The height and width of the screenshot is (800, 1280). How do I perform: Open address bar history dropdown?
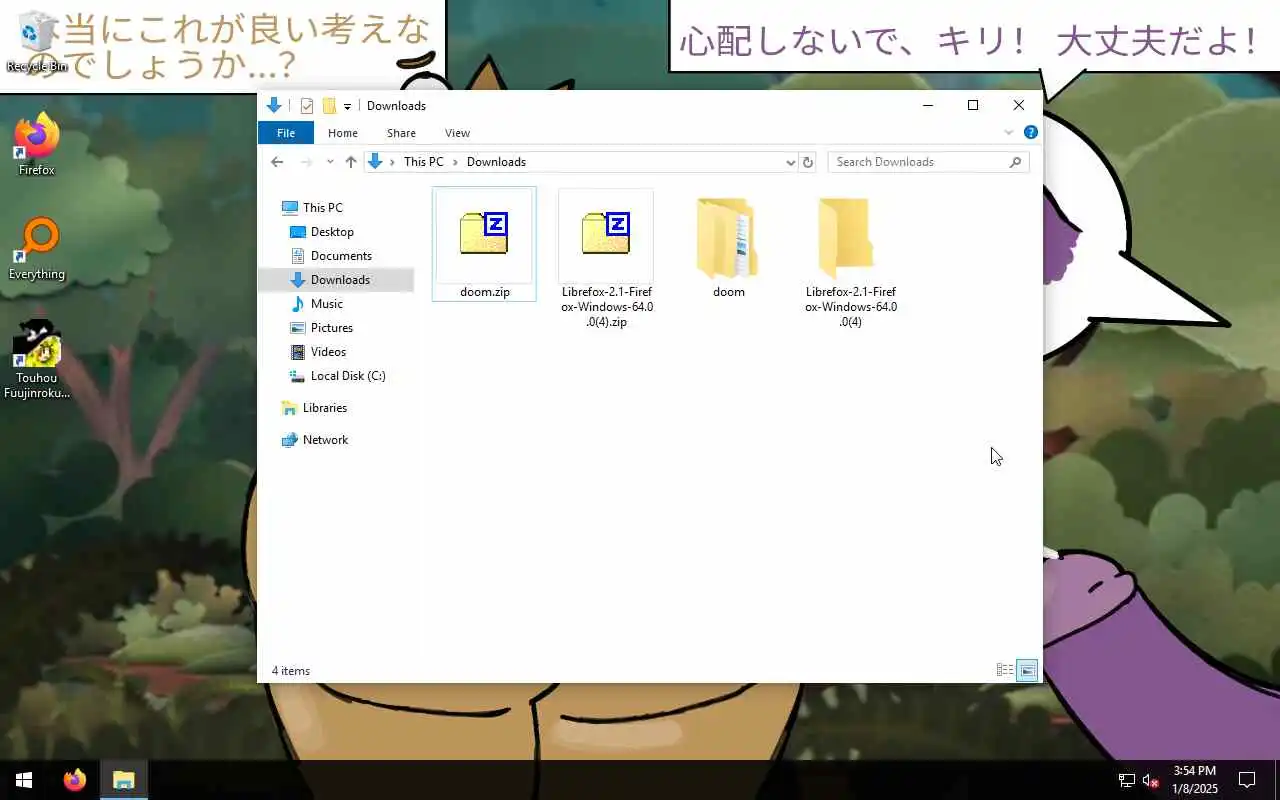coord(790,162)
